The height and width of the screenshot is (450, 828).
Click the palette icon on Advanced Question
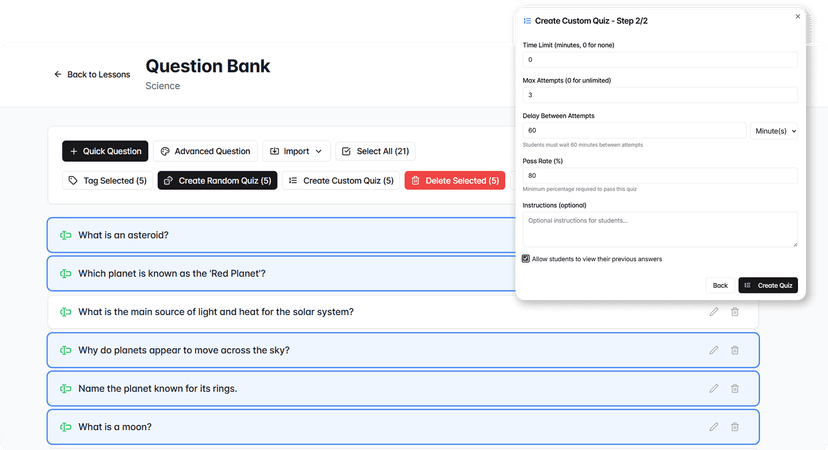(165, 151)
